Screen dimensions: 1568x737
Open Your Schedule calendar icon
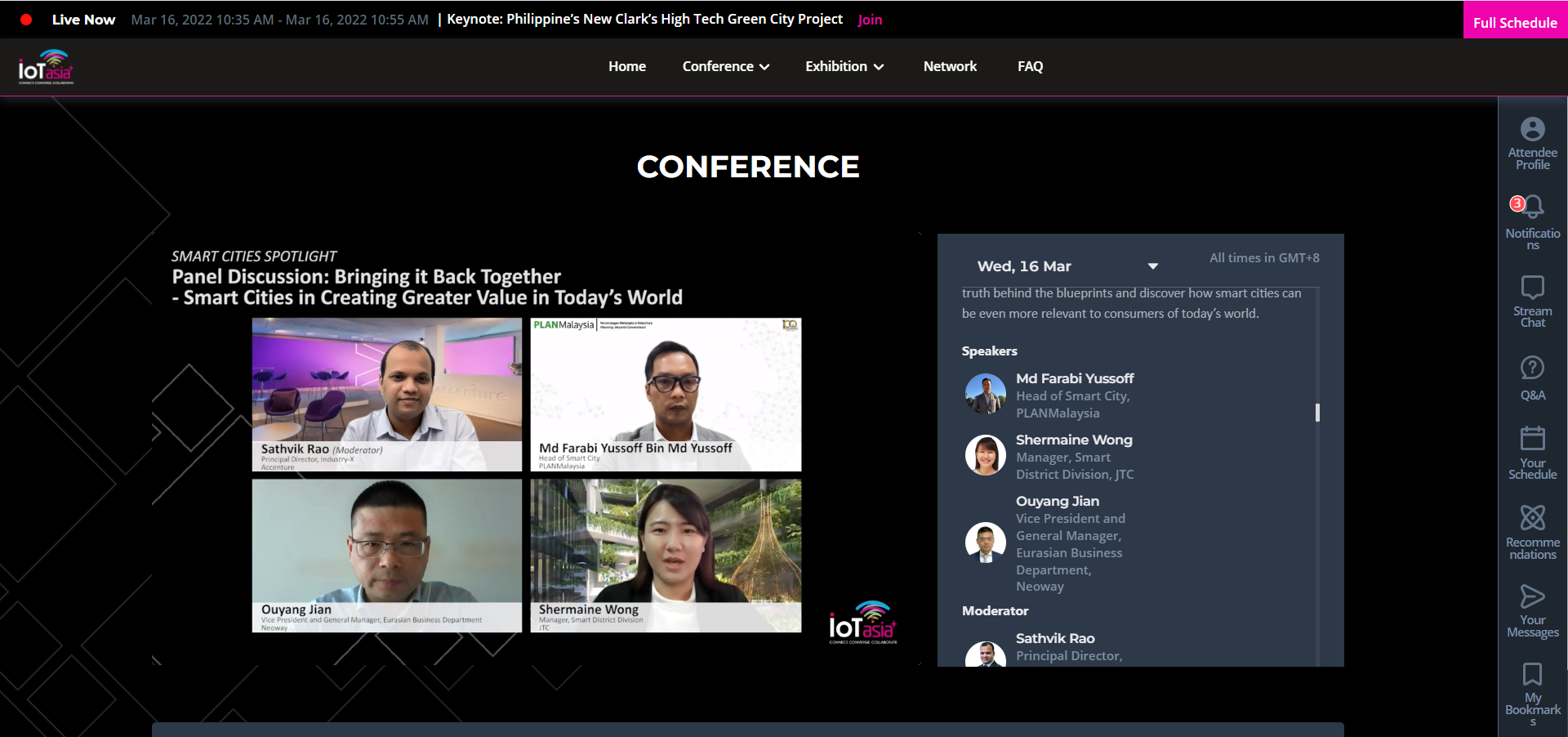click(x=1532, y=451)
